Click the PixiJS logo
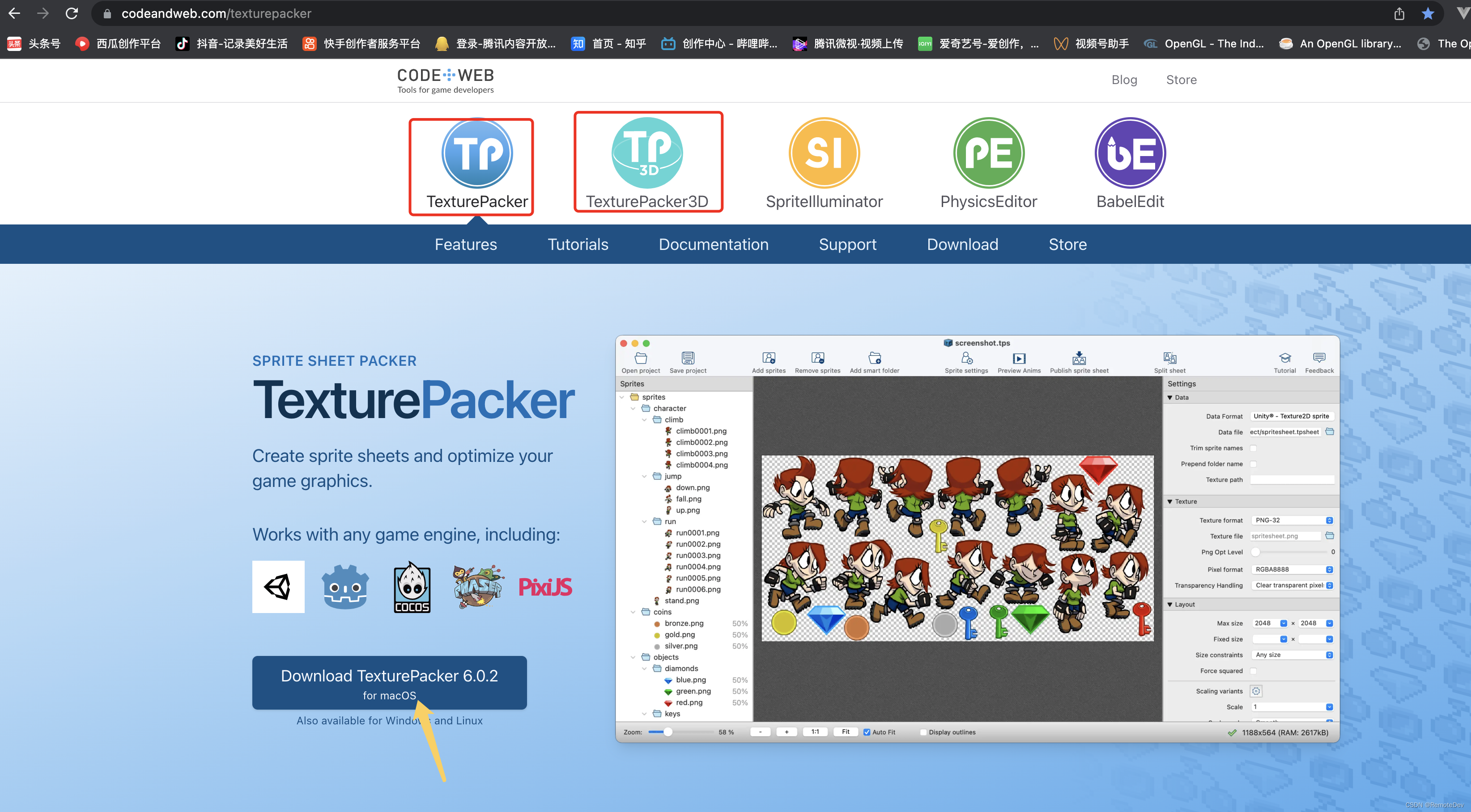This screenshot has height=812, width=1471. pyautogui.click(x=545, y=587)
